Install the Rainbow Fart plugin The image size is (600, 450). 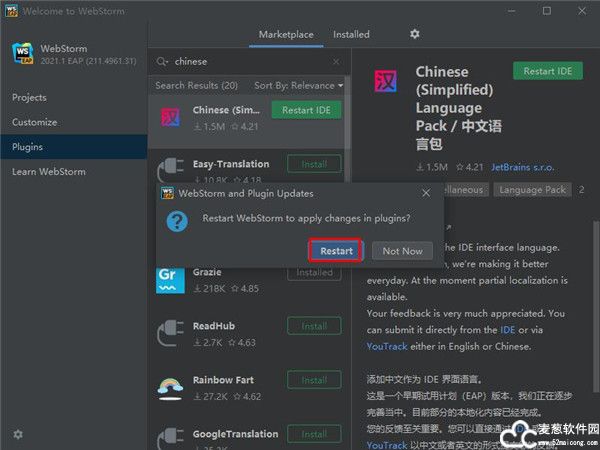tap(314, 380)
